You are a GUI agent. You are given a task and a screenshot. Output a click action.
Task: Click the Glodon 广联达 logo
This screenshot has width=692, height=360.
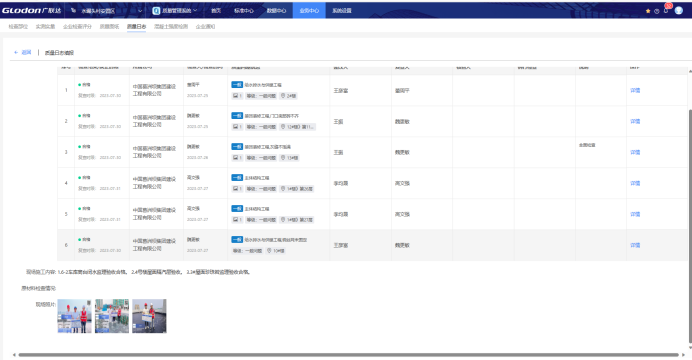[31, 10]
